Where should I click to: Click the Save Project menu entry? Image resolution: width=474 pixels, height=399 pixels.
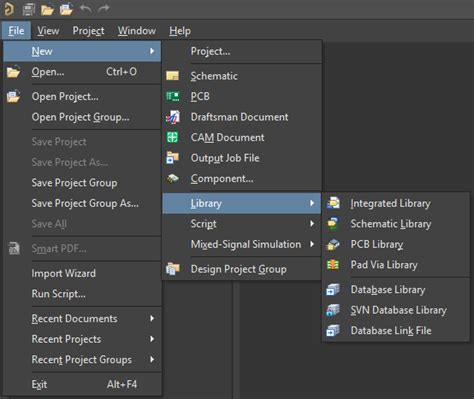(82, 142)
